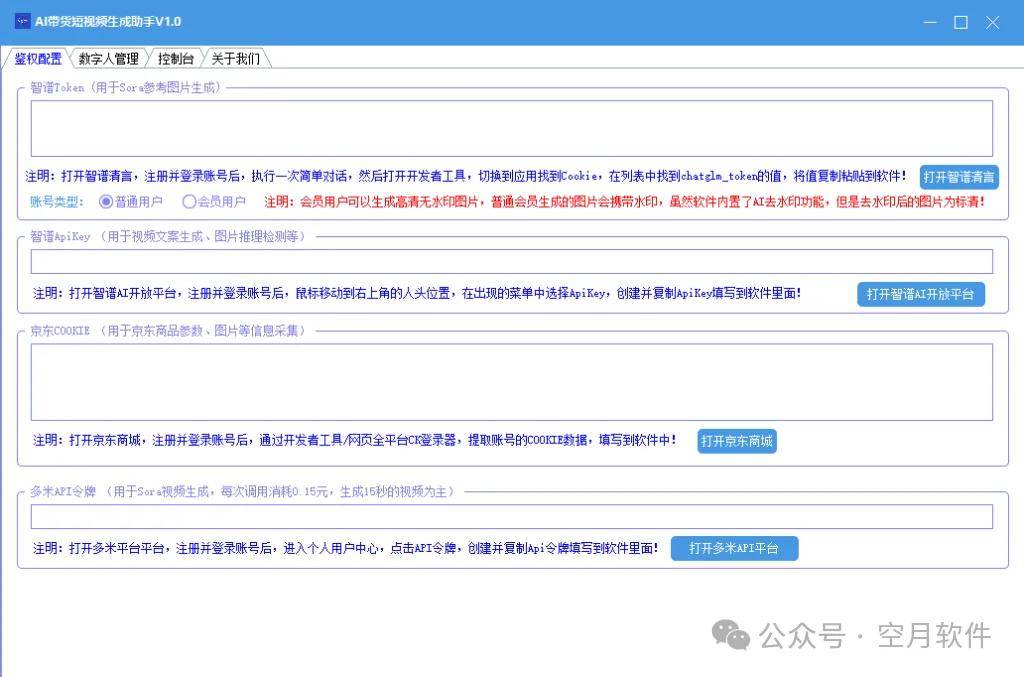Show the 关于我们 tab
1024x677 pixels.
(235, 59)
